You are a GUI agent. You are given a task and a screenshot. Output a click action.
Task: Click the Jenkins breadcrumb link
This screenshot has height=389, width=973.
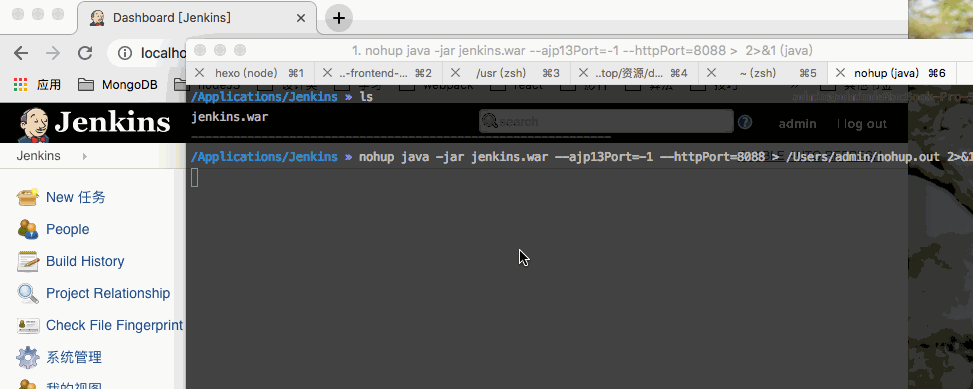38,156
